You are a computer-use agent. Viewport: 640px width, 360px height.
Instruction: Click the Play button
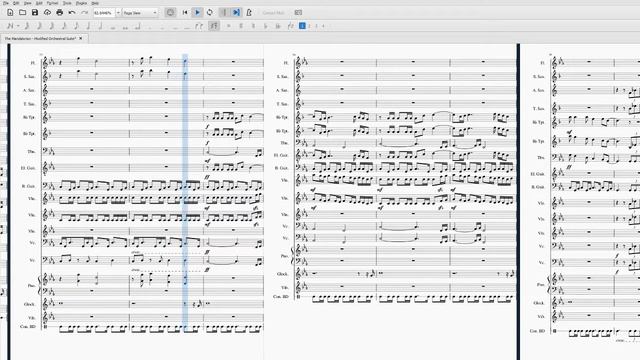pos(198,13)
